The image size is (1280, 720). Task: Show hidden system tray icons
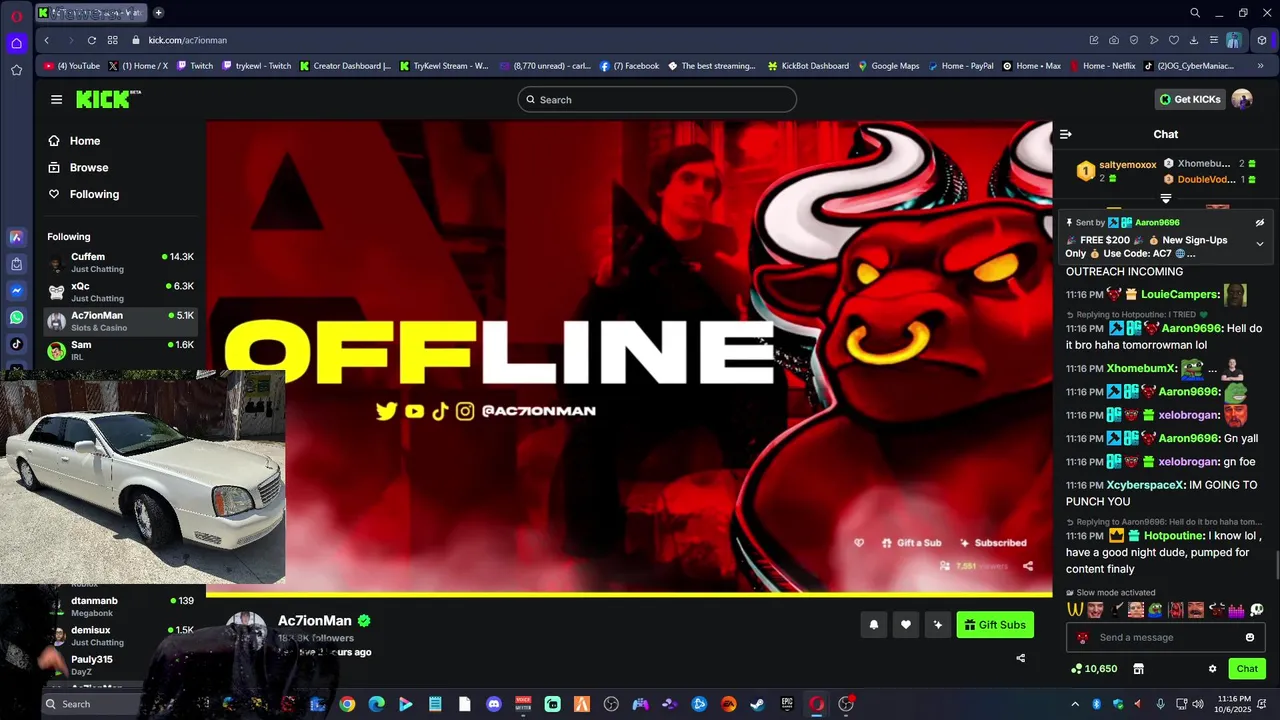click(1075, 704)
